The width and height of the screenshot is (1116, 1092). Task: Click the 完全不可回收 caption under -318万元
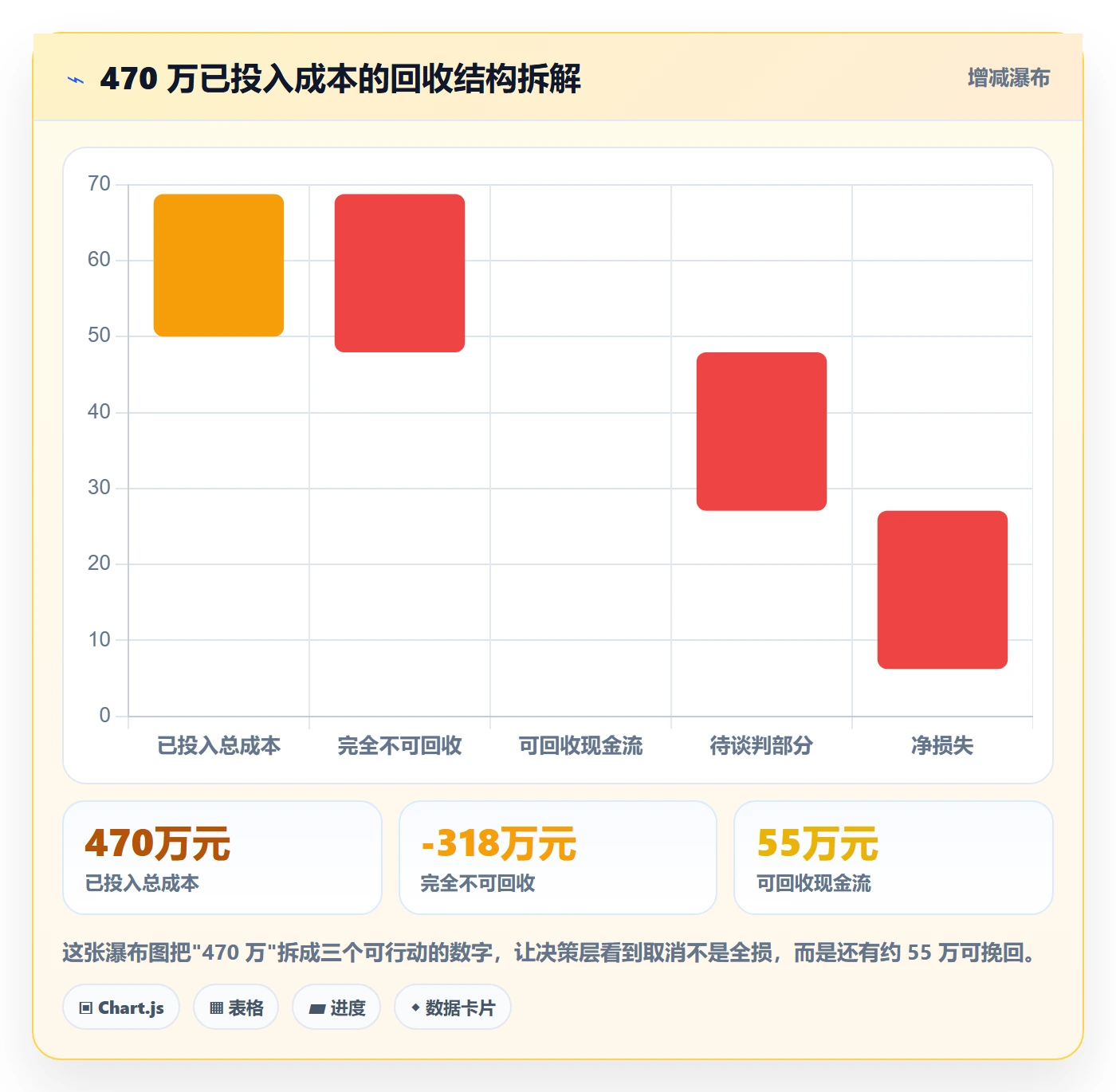(477, 883)
